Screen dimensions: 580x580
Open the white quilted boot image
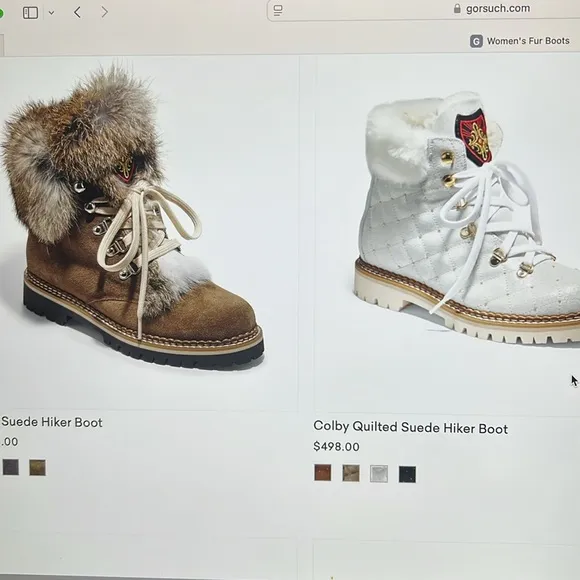coord(466,218)
